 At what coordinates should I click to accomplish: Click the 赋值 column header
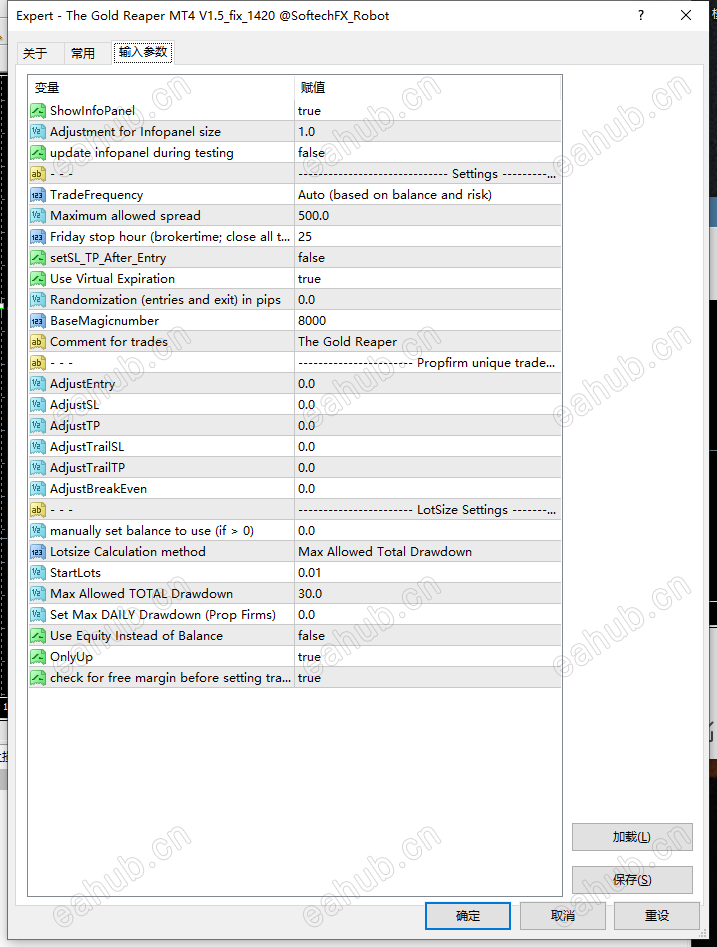coord(427,88)
